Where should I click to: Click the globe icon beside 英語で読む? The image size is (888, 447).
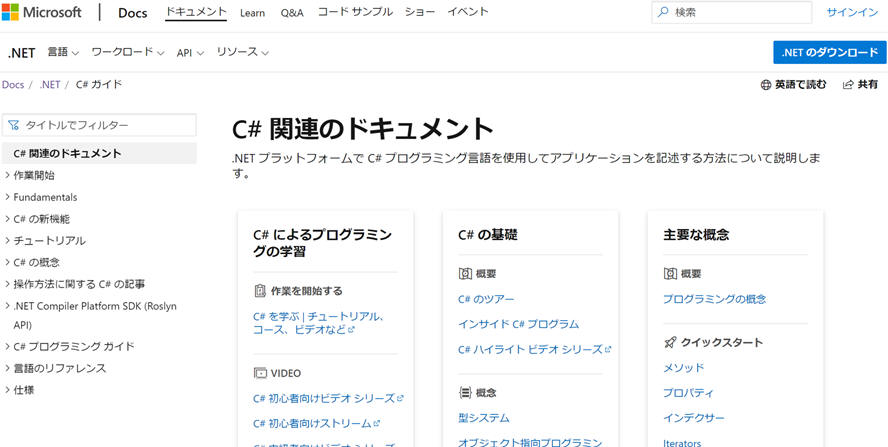(x=766, y=85)
